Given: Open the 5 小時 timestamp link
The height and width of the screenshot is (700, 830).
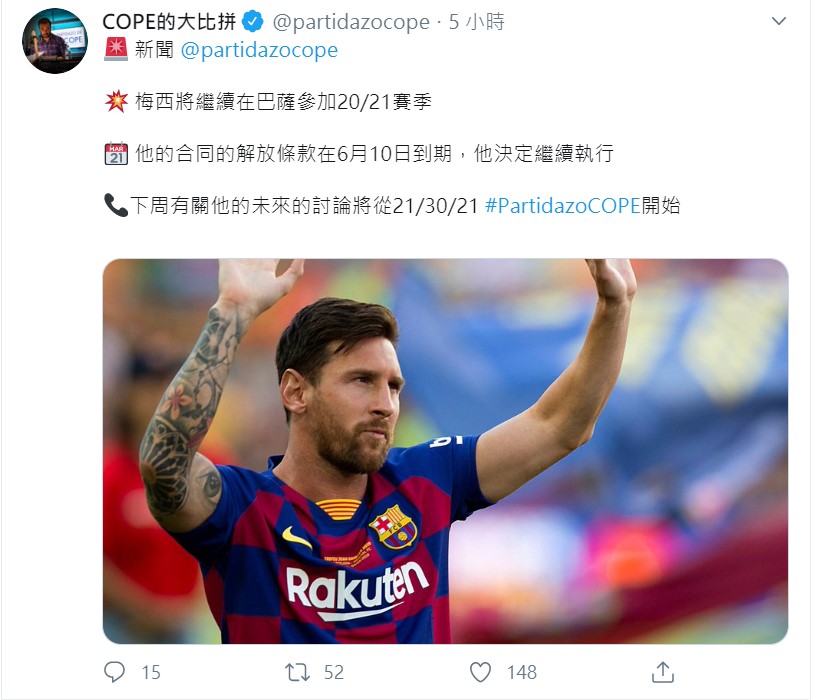Looking at the screenshot, I should tap(477, 22).
